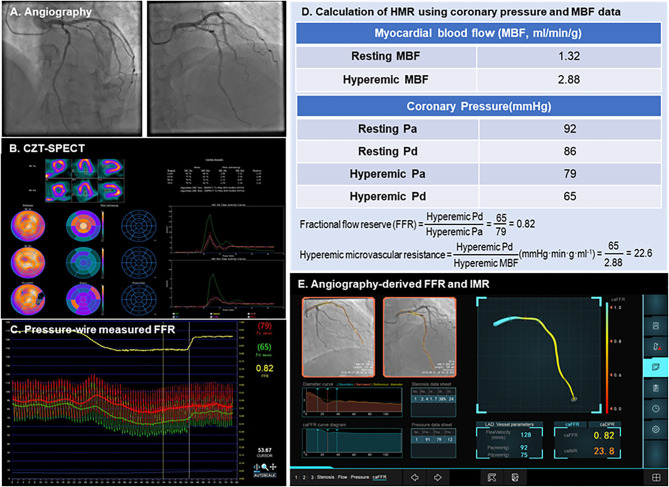Click the save disk icon in caFFR sidebar
The image size is (669, 487).
tap(655, 326)
